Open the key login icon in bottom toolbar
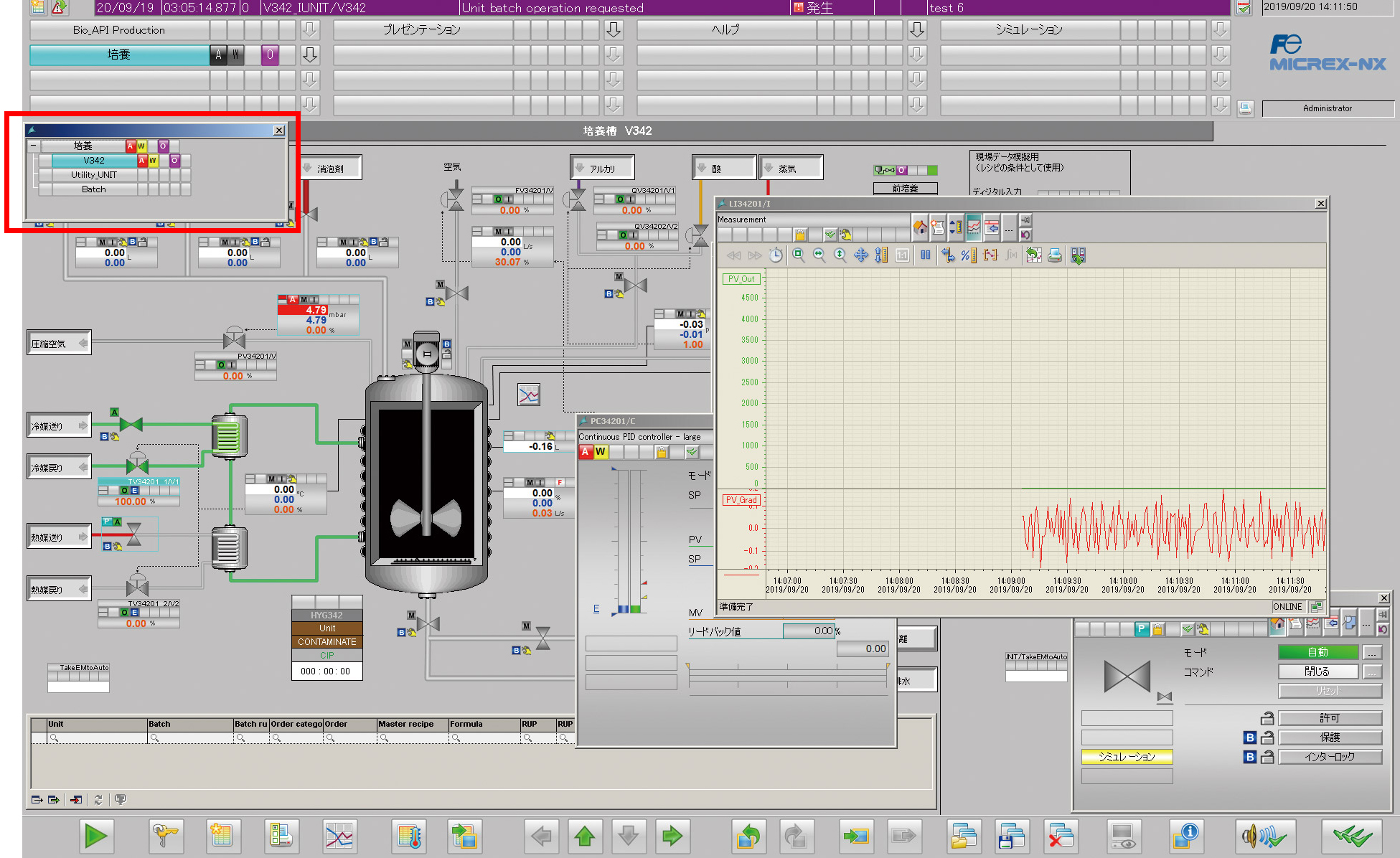The height and width of the screenshot is (858, 1400). click(166, 836)
